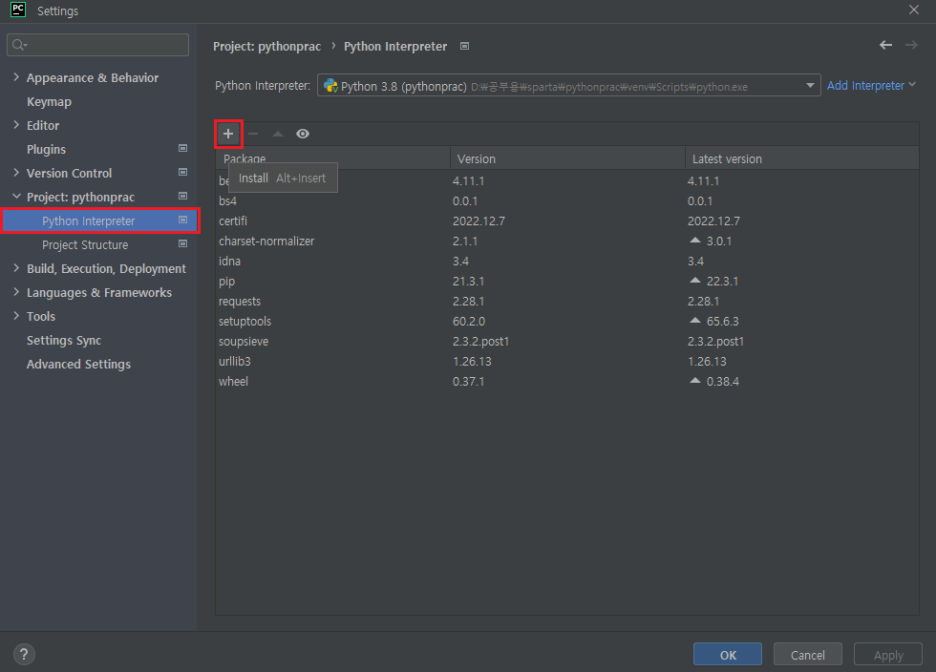Click version 2022.12.7 in Version column
This screenshot has width=936, height=672.
click(x=479, y=221)
